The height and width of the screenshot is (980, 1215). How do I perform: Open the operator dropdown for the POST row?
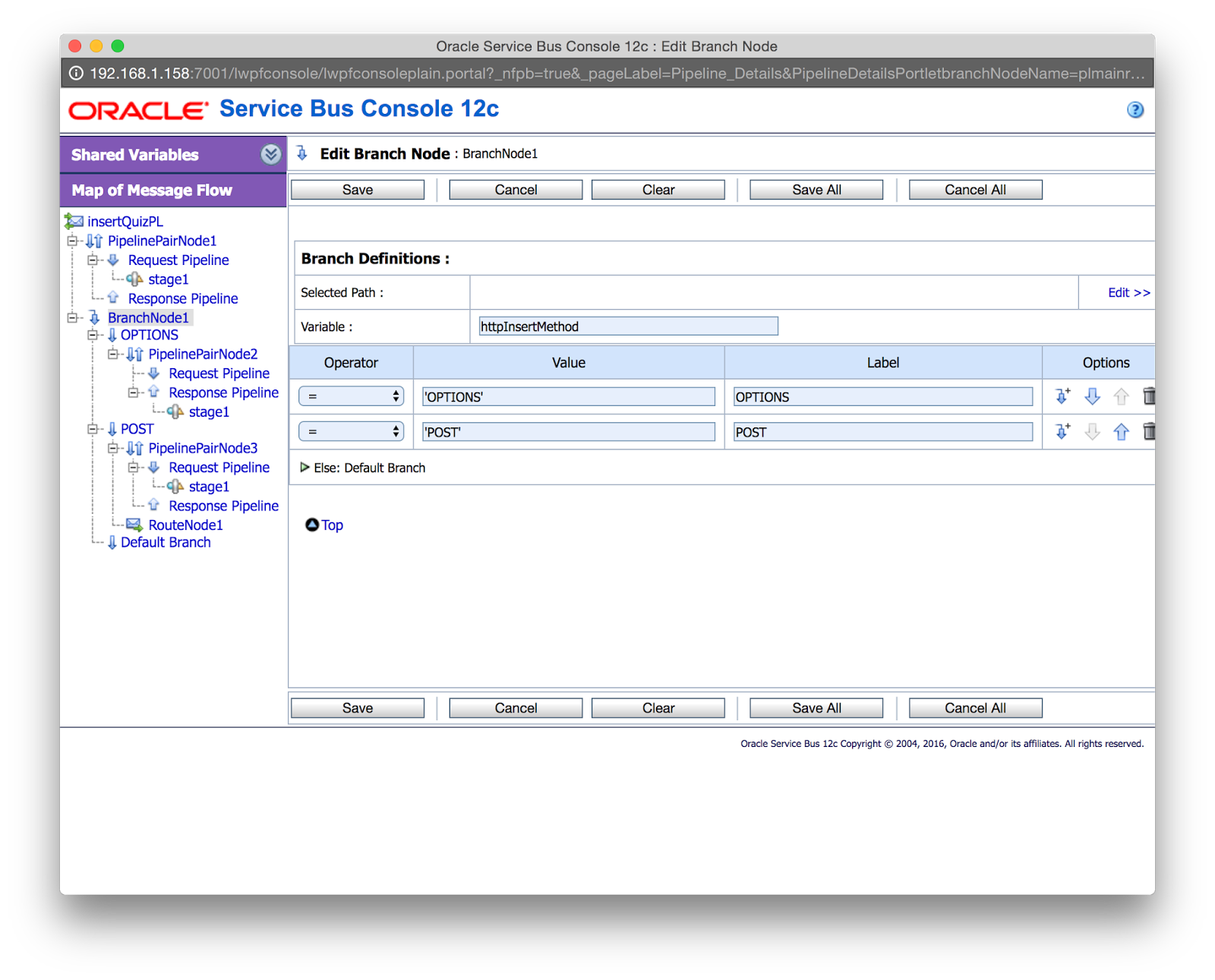pyautogui.click(x=350, y=432)
